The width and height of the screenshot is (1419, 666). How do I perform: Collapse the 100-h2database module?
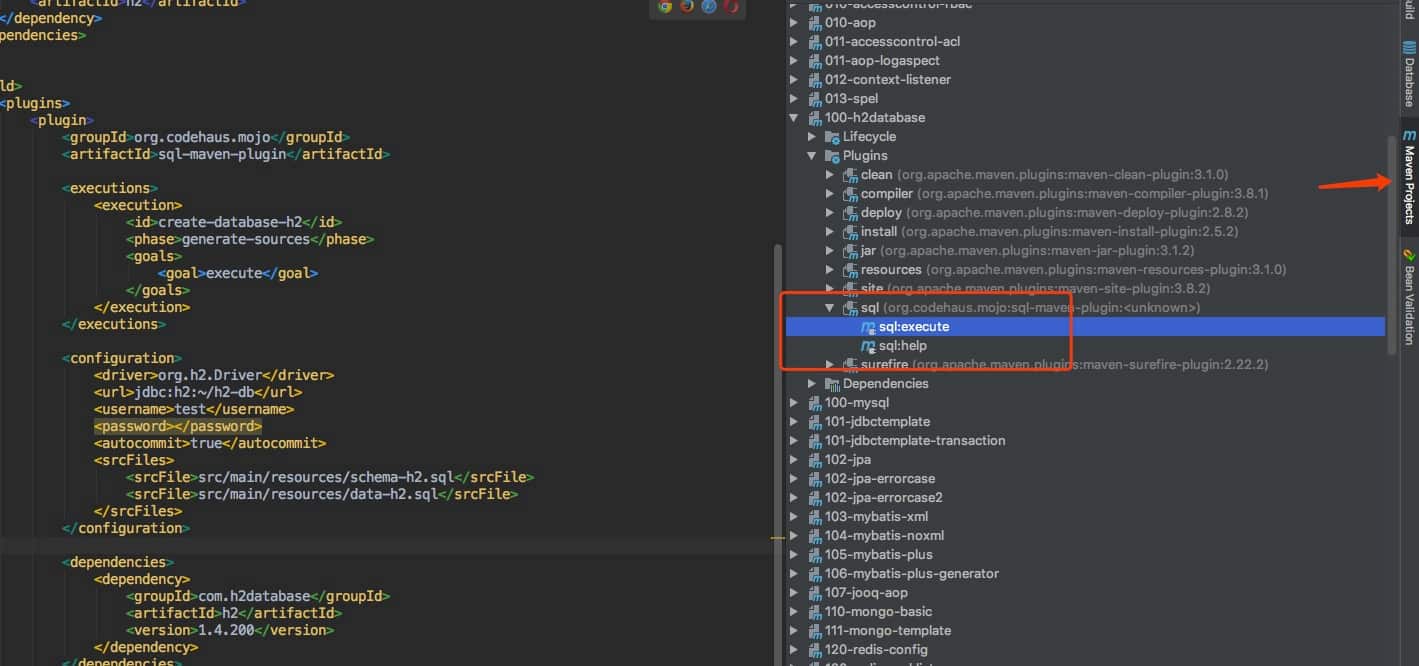pos(794,118)
